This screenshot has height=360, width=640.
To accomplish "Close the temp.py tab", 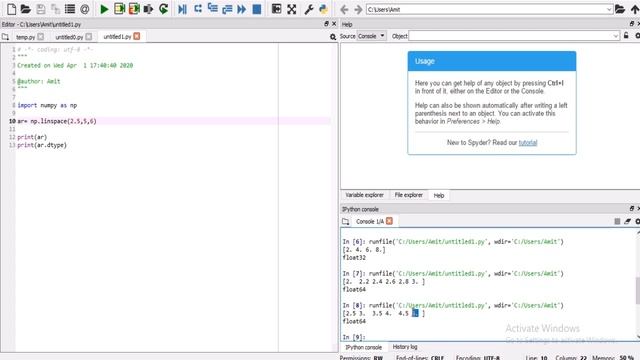I will (x=40, y=37).
